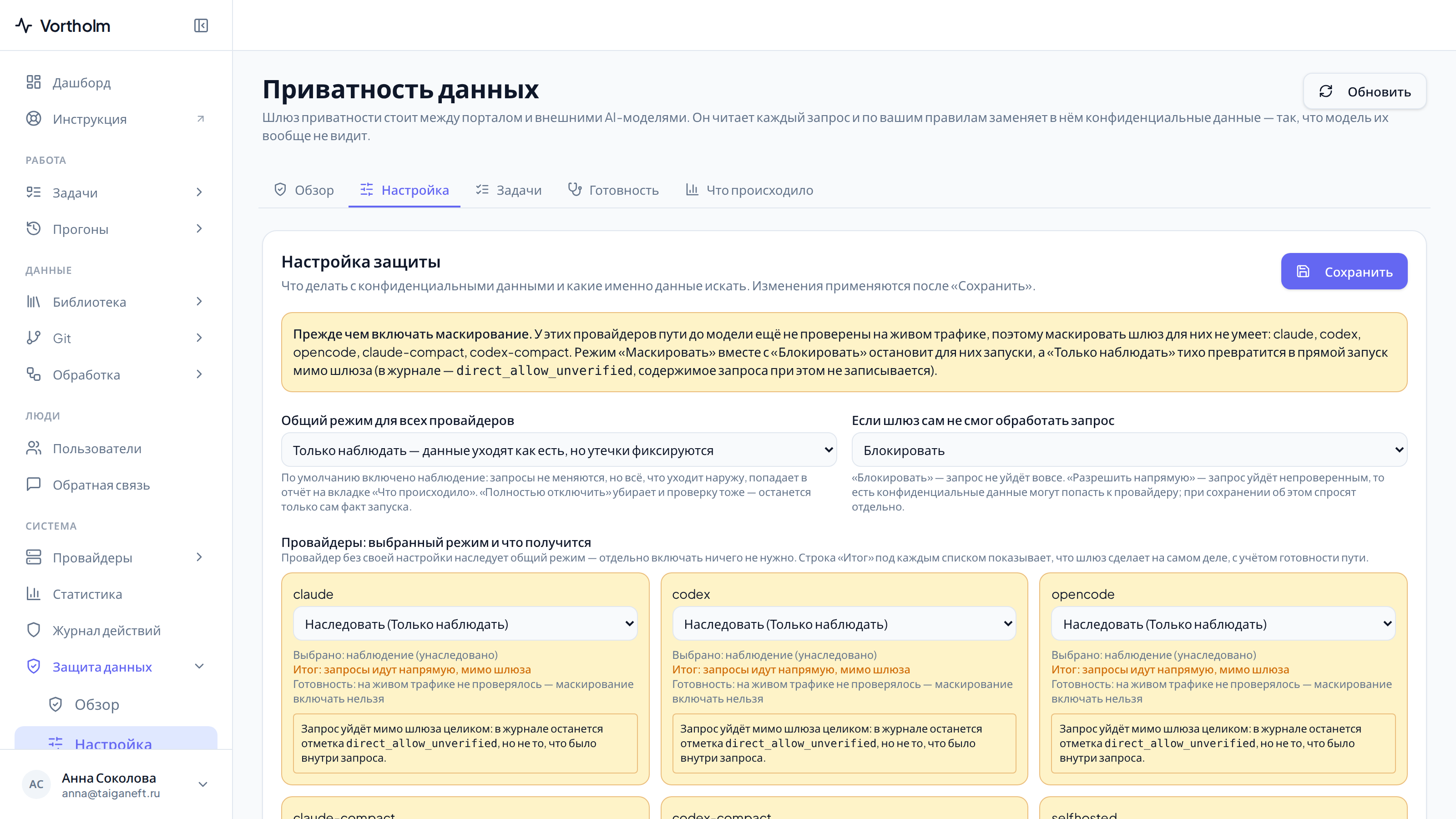
Task: Click the shield icon on Обзор tab
Action: (280, 189)
